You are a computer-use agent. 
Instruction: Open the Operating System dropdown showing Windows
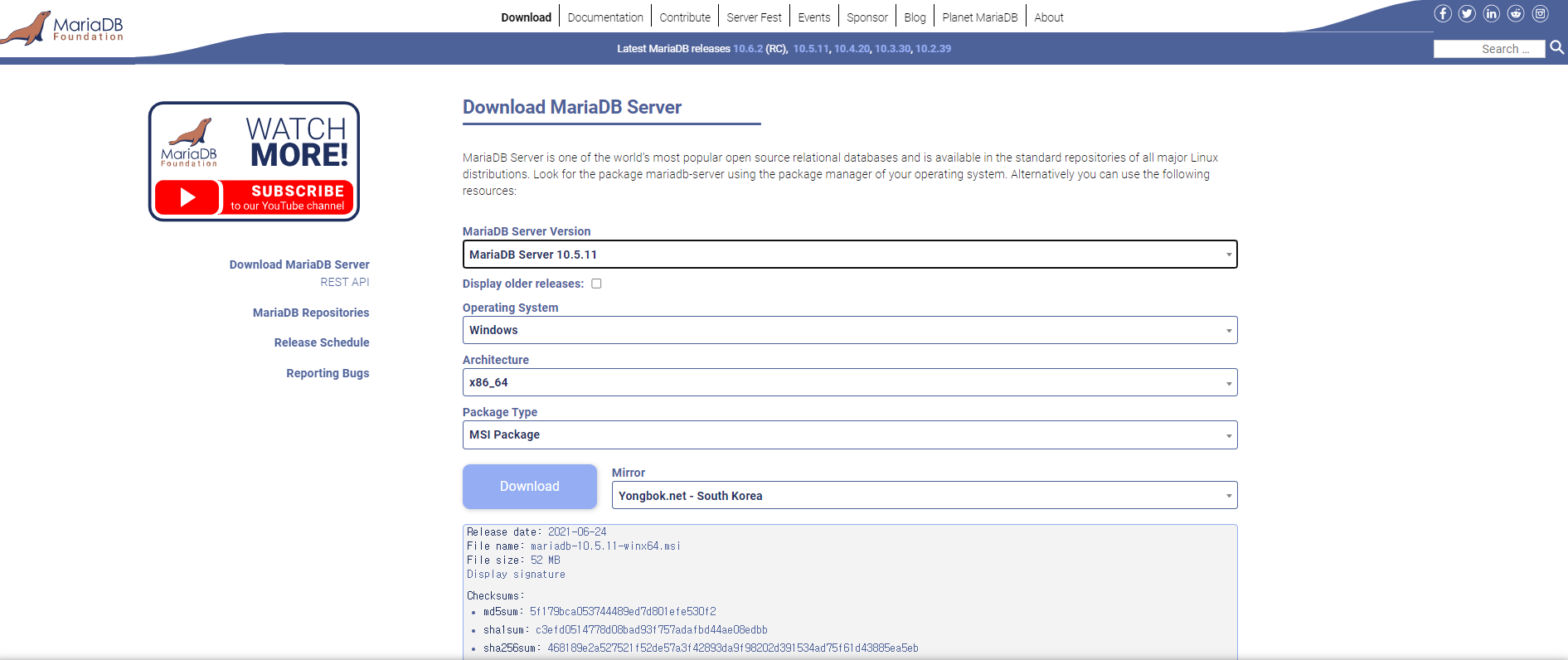point(850,330)
